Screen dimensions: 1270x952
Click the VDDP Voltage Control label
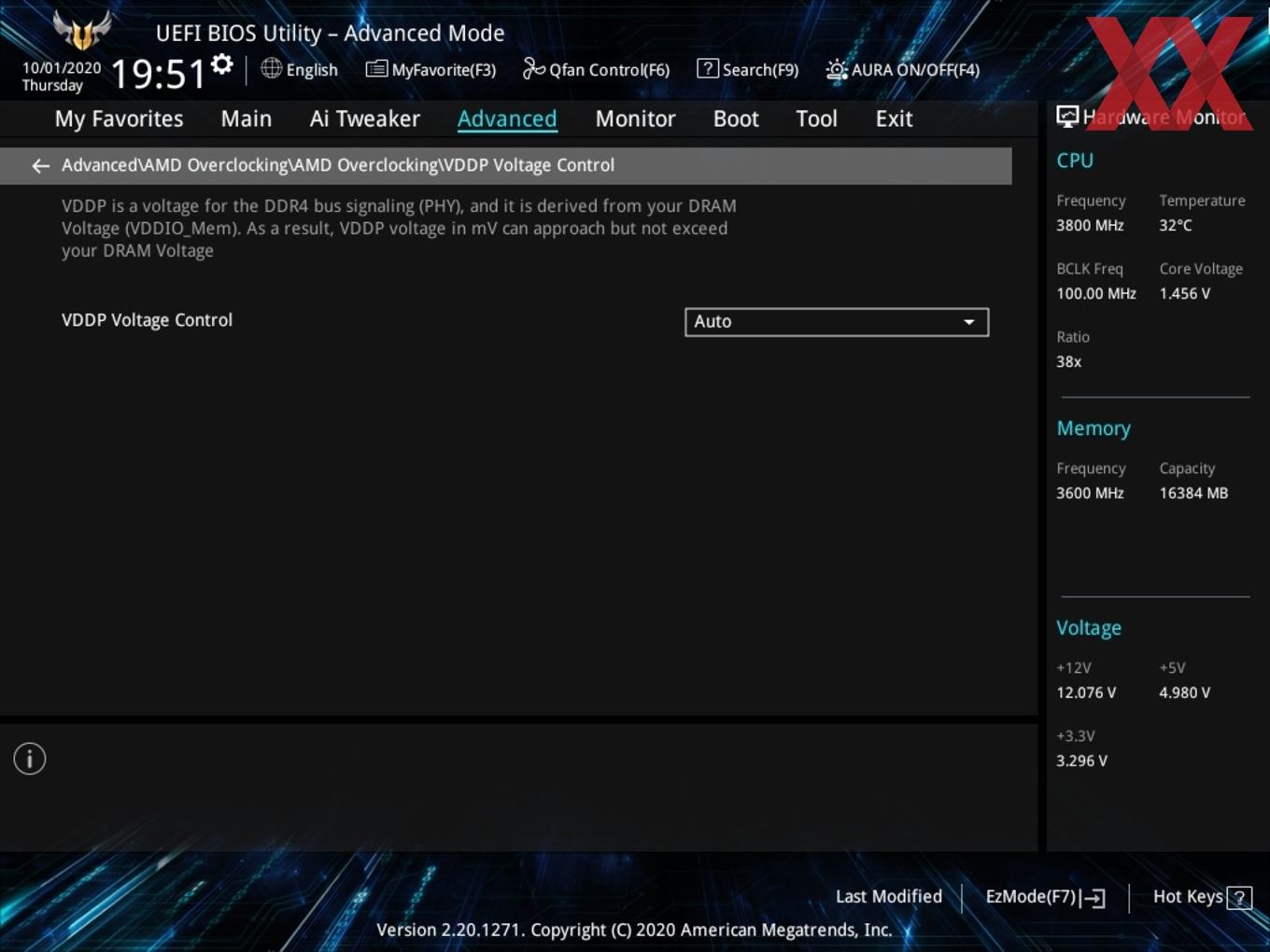pyautogui.click(x=147, y=320)
